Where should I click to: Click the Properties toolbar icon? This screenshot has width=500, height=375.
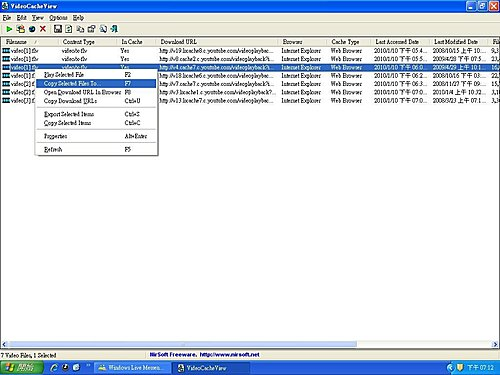[x=91, y=29]
